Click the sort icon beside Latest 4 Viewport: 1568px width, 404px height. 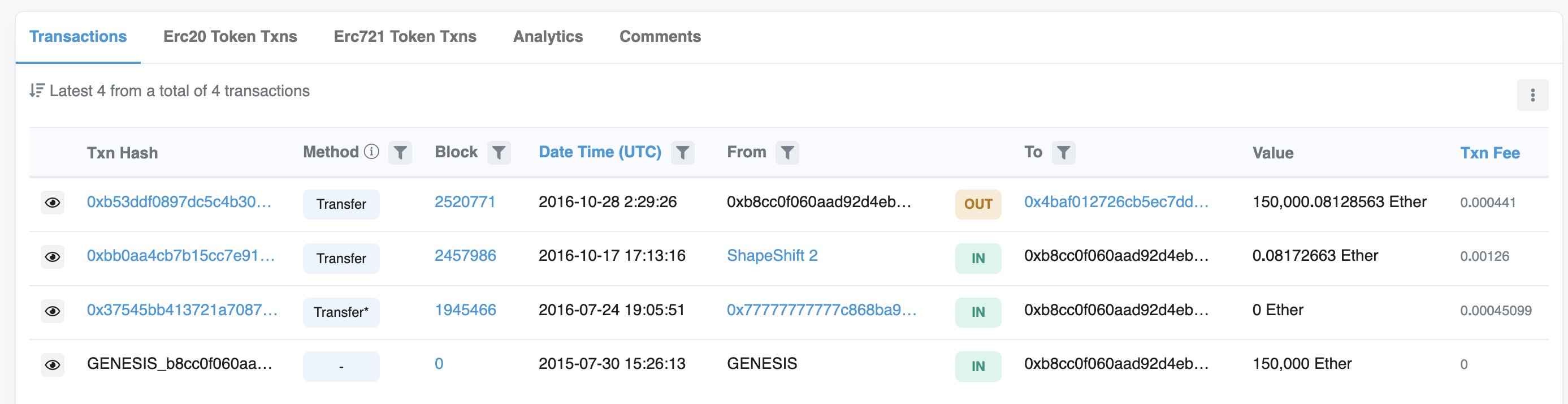click(37, 91)
